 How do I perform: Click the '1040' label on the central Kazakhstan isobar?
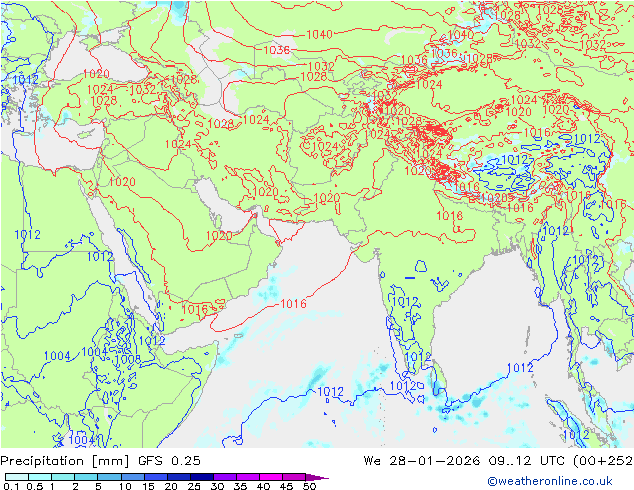pos(319,34)
